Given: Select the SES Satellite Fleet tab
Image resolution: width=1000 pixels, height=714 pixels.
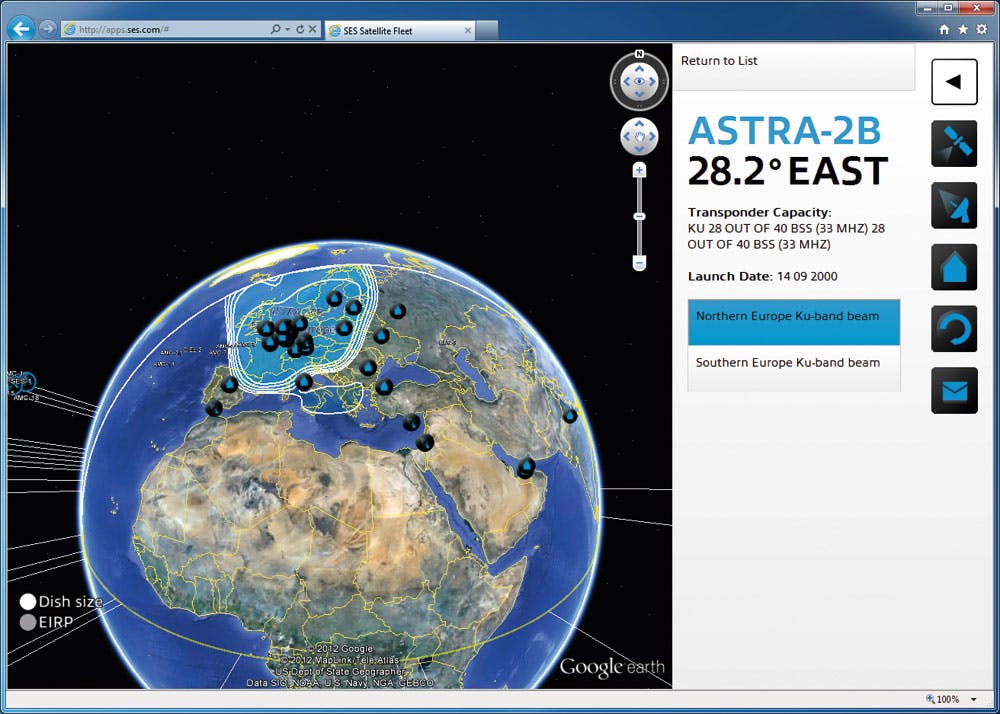Looking at the screenshot, I should pos(399,30).
